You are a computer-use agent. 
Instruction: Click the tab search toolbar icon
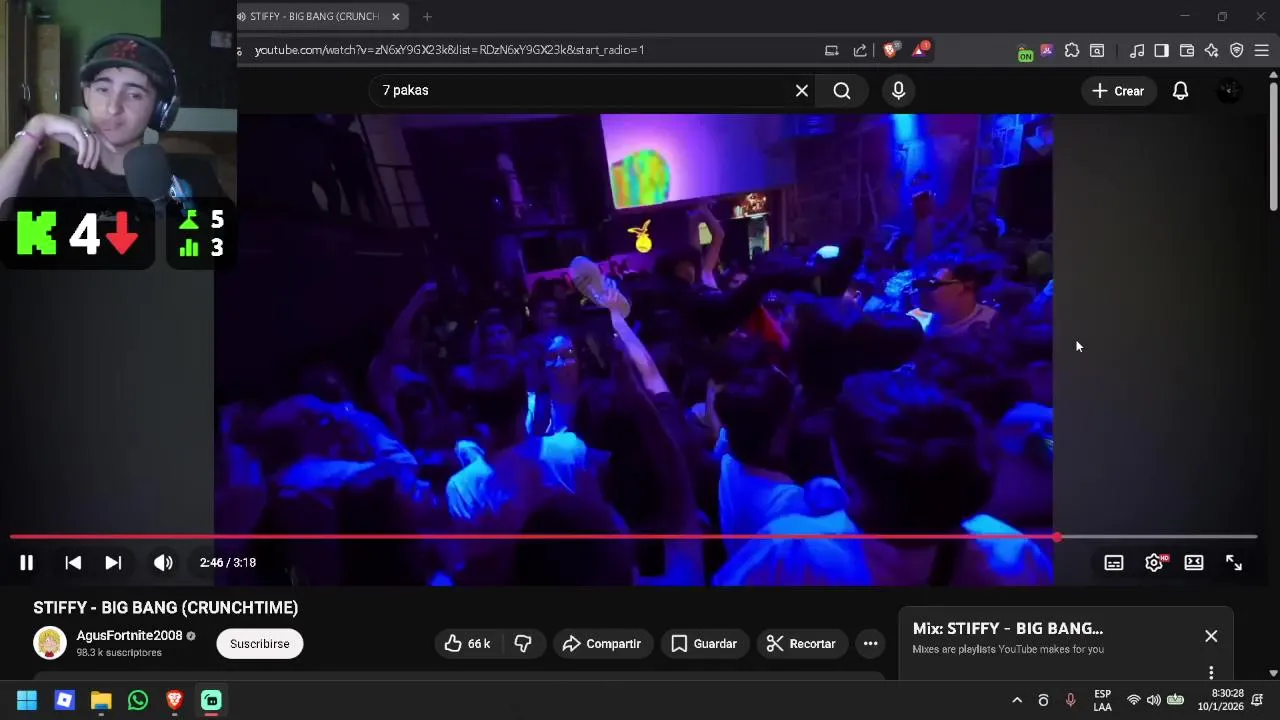[x=1097, y=50]
